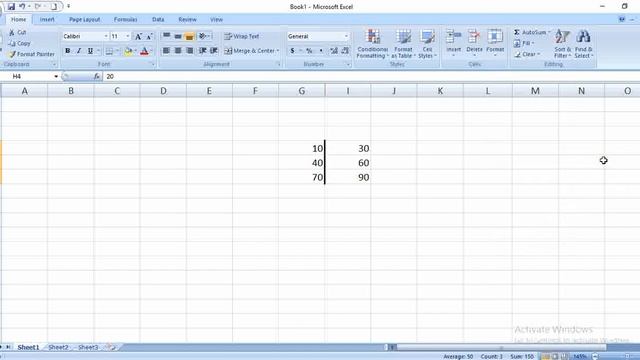Toggle Center horizontal alignment
Image resolution: width=640 pixels, height=360 pixels.
178,51
